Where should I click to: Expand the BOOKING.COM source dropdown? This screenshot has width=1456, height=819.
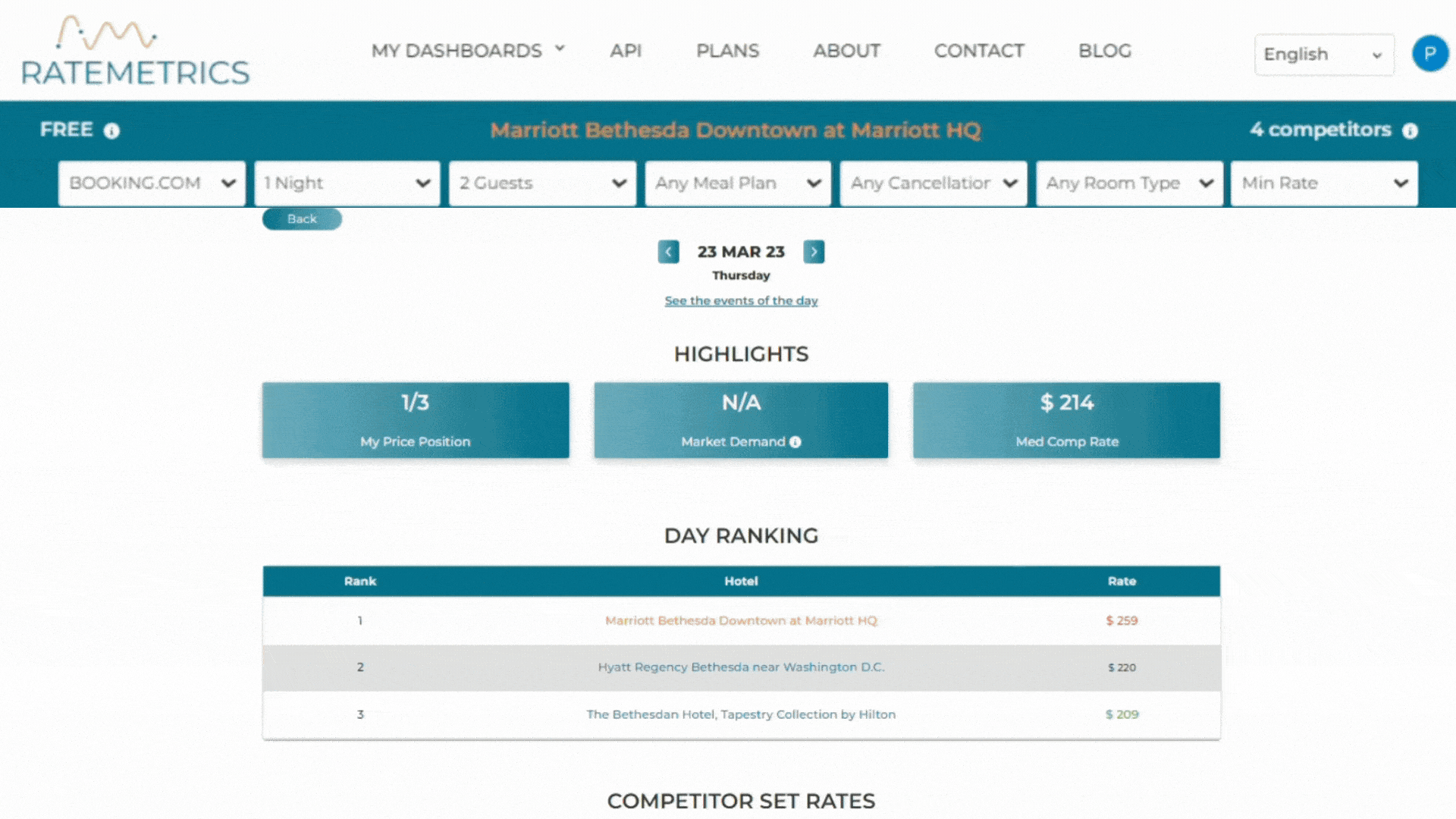tap(152, 184)
